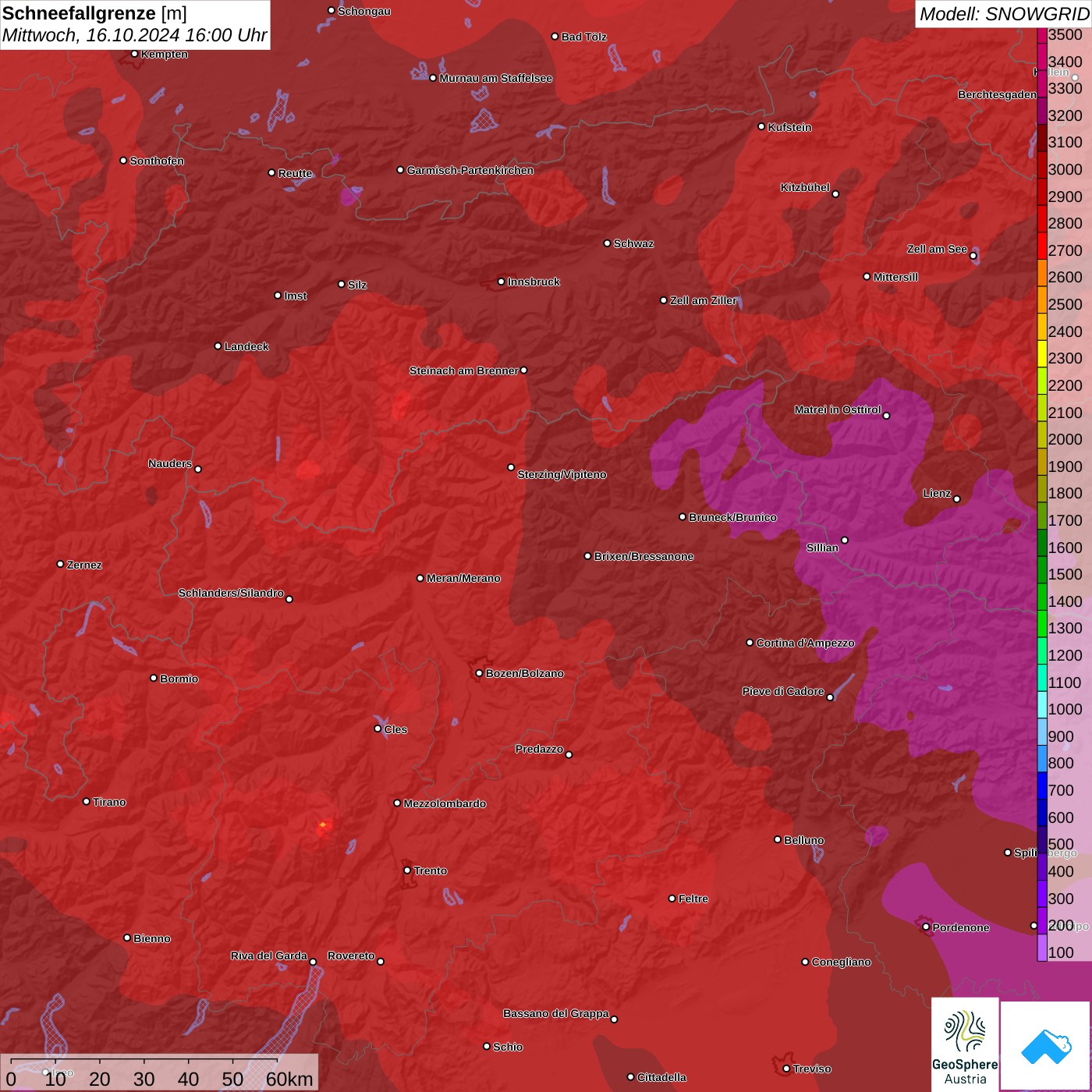Click the Bozen/Bolzano city label
This screenshot has height=1092, width=1092.
[x=524, y=673]
